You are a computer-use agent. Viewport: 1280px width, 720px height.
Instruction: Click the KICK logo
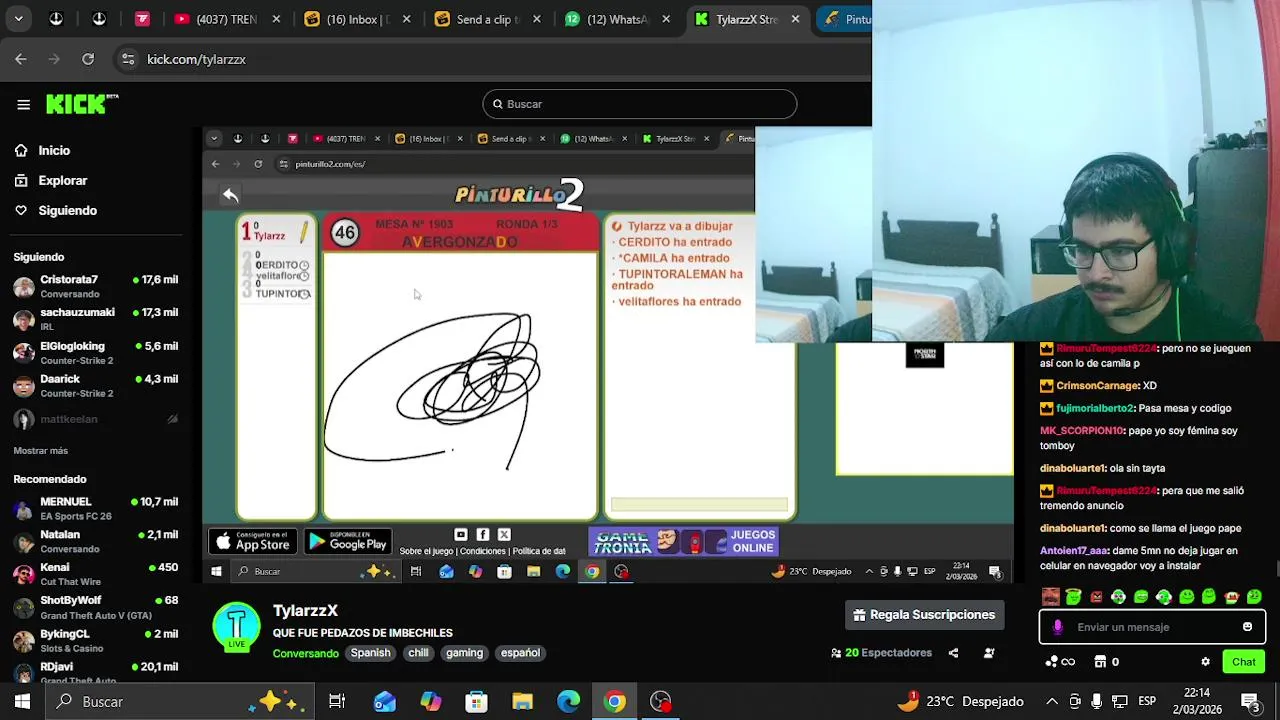click(x=82, y=104)
